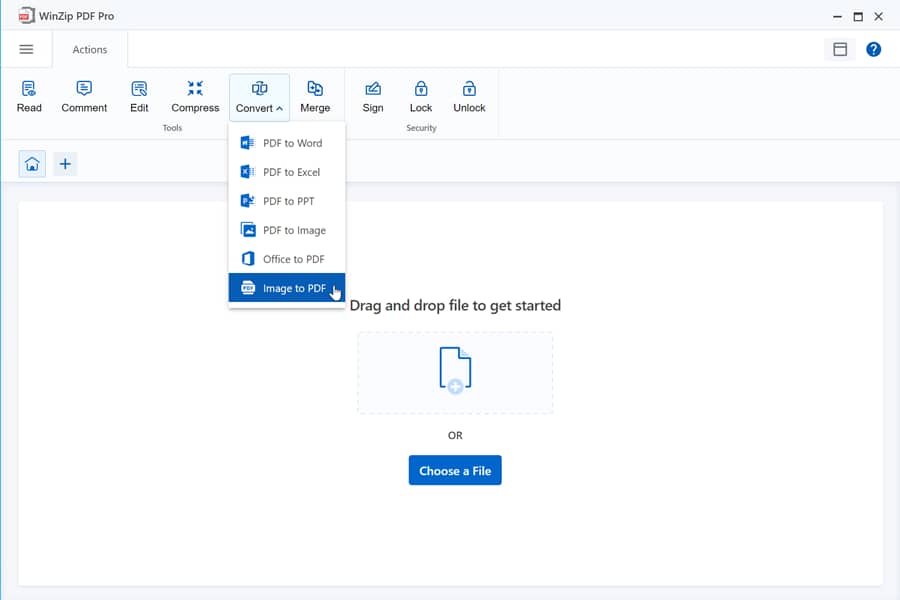
Task: Select PDF to Excel option
Action: [x=287, y=172]
